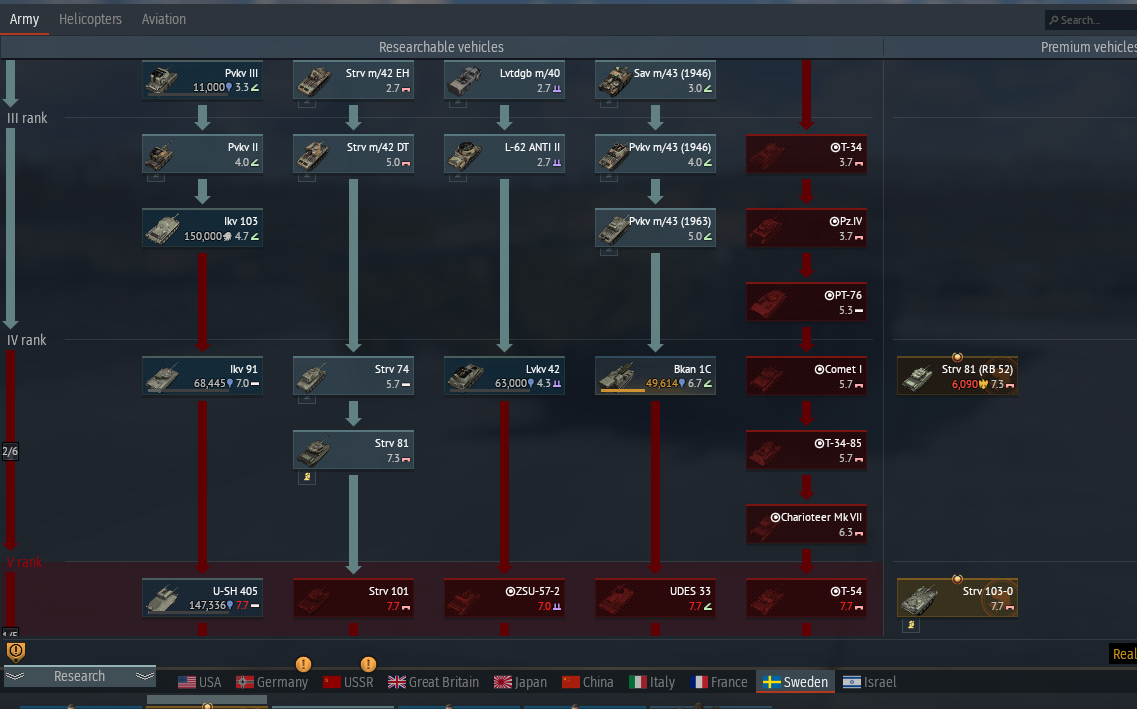1137x709 pixels.
Task: Click the V rank label
Action: [25, 562]
